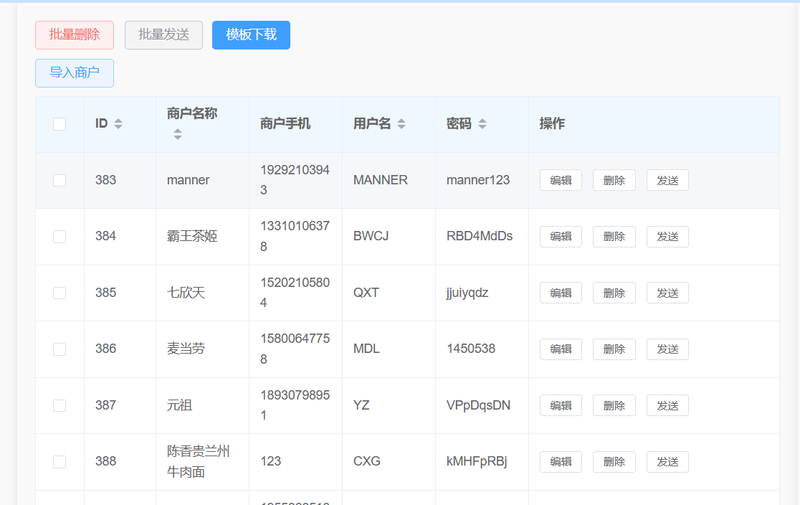This screenshot has height=505, width=800.
Task: Download template via 模板下载 button
Action: click(x=251, y=35)
